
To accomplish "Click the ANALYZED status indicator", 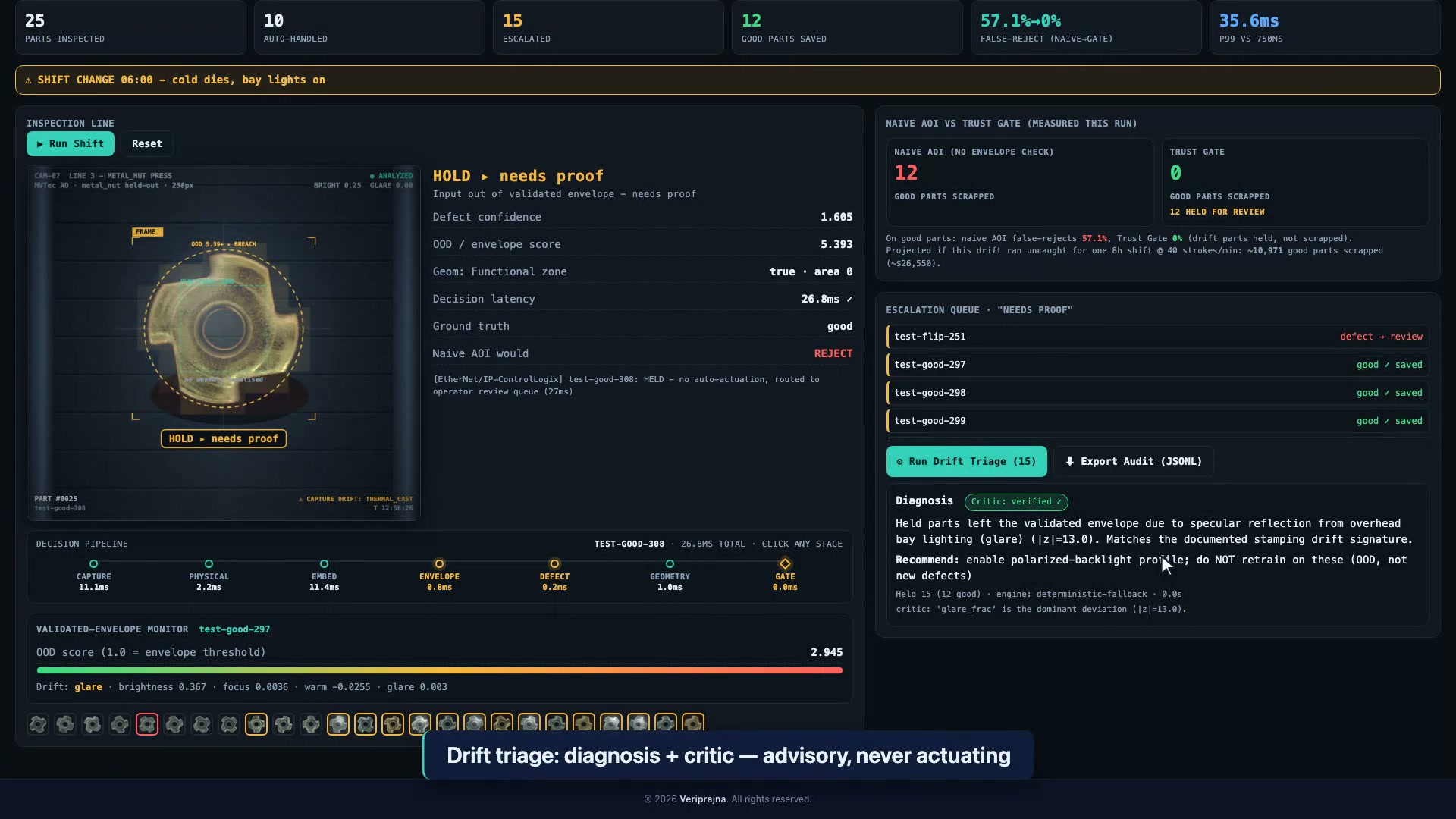I will pyautogui.click(x=391, y=176).
